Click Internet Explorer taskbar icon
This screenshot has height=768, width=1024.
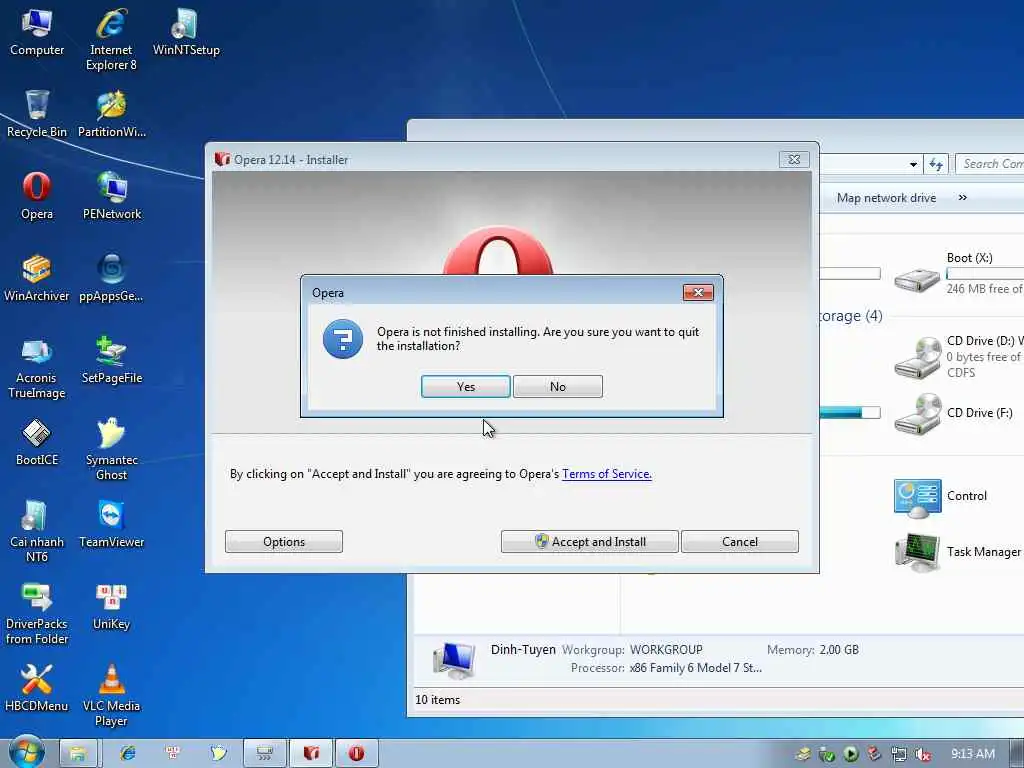(x=127, y=754)
